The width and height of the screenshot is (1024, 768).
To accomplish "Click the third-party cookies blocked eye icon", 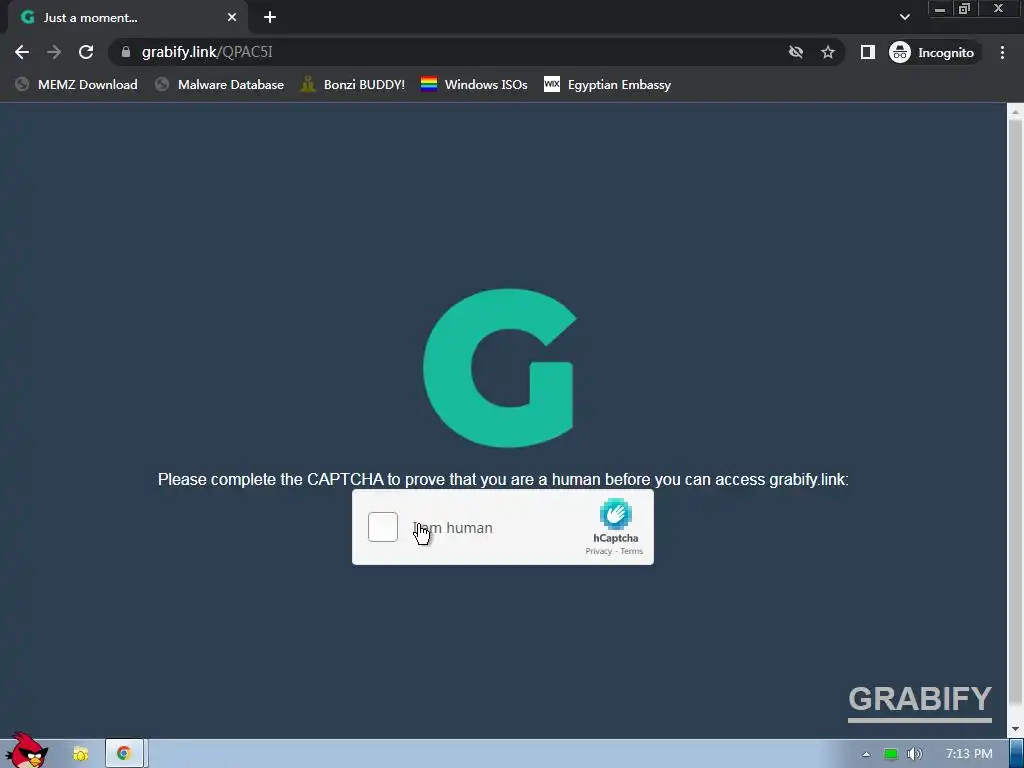I will tap(795, 52).
